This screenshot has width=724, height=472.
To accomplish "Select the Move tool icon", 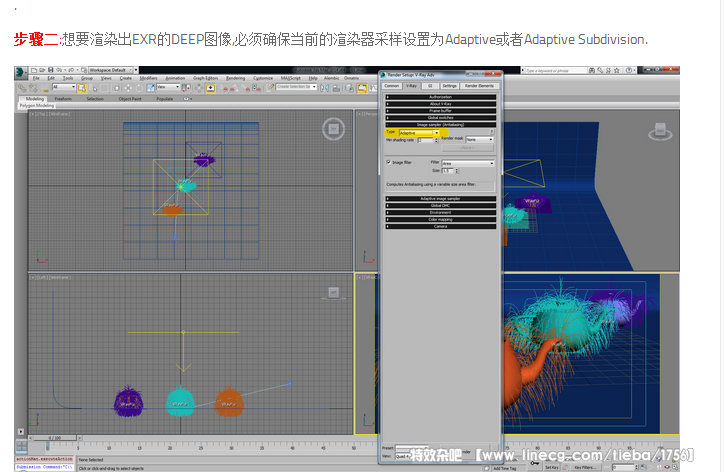I will pyautogui.click(x=128, y=88).
